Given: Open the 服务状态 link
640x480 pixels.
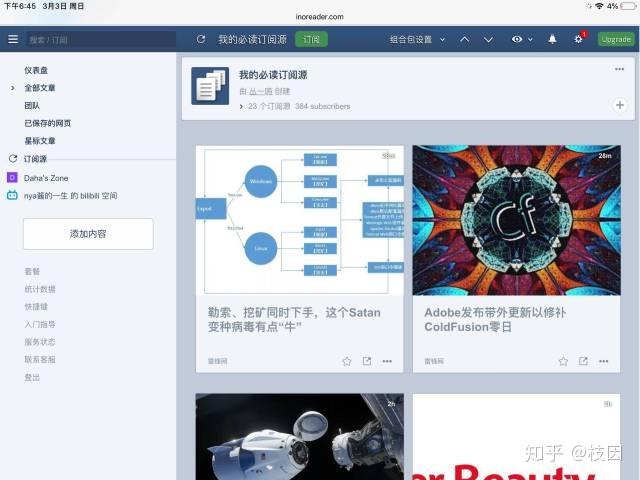Looking at the screenshot, I should pyautogui.click(x=40, y=342).
